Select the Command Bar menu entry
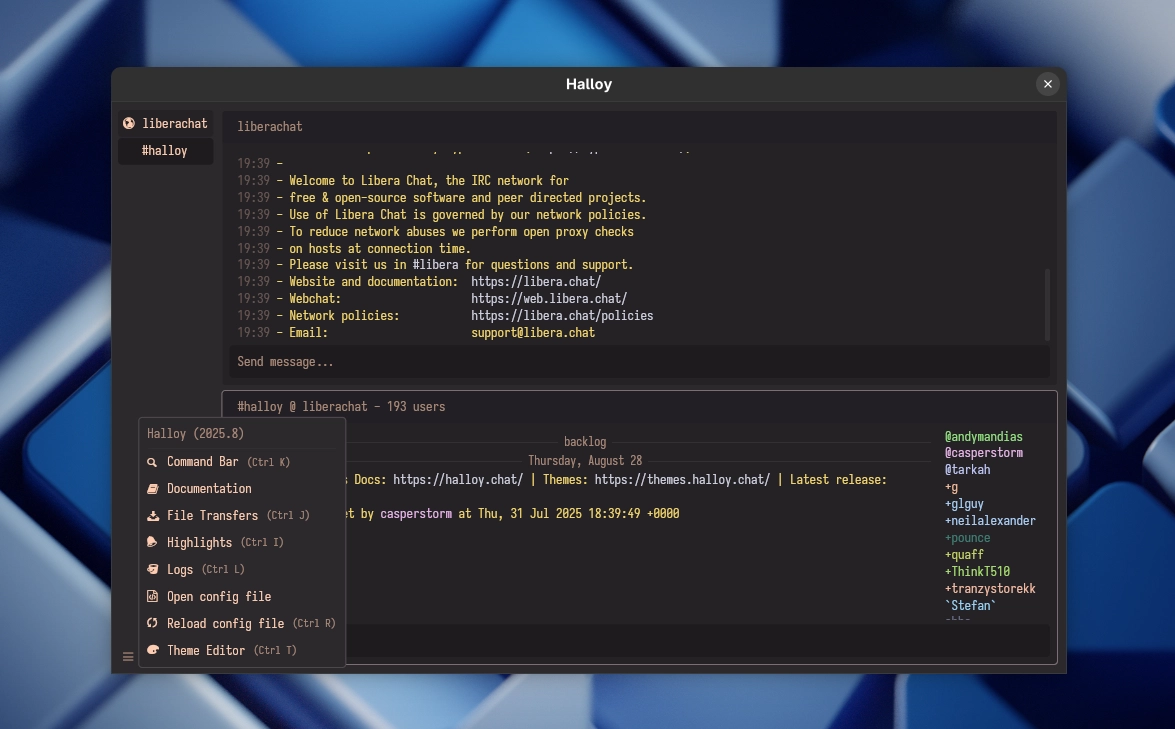Viewport: 1175px width, 729px height. [x=201, y=462]
